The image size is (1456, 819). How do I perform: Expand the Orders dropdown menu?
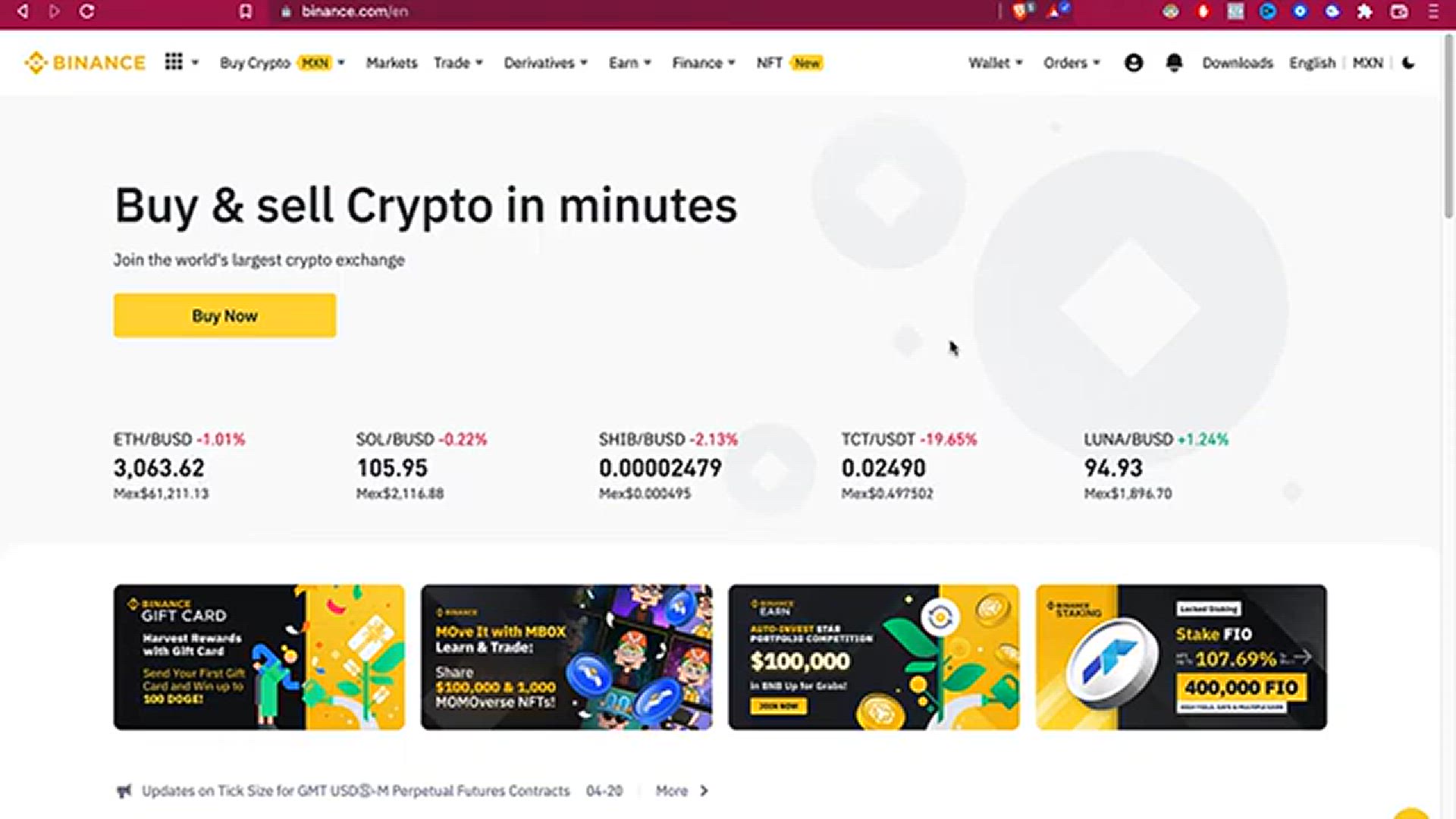coord(1072,63)
